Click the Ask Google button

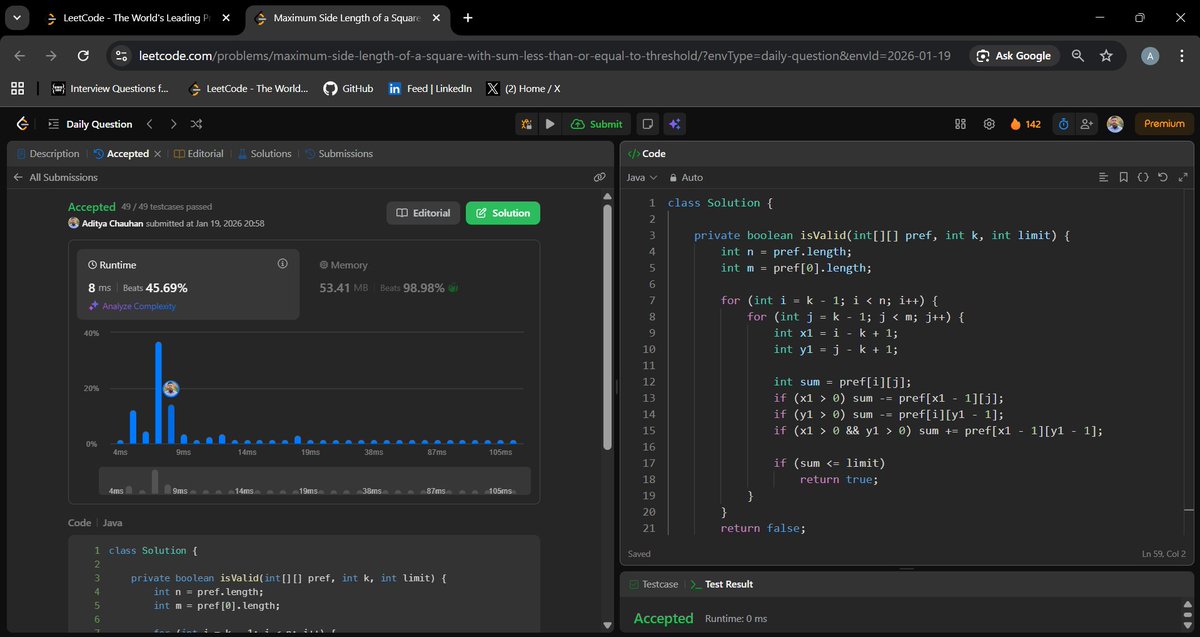(1014, 56)
